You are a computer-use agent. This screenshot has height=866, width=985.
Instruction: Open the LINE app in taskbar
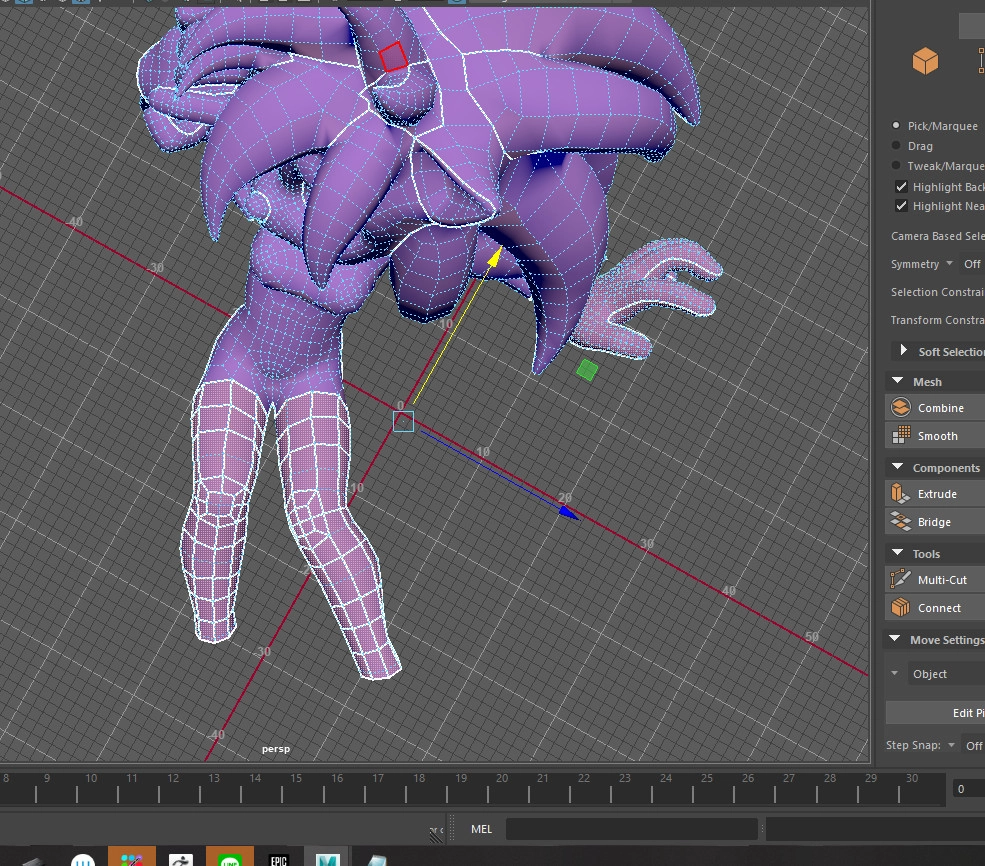point(229,858)
